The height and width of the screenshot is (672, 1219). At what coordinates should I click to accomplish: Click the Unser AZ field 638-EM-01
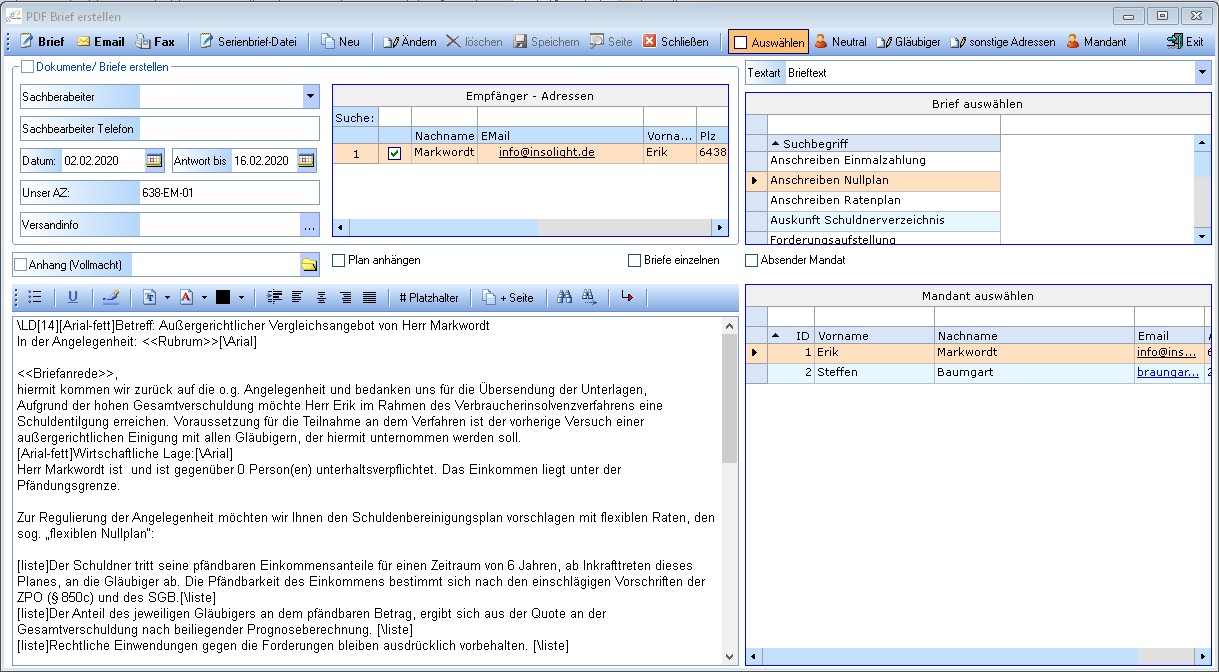point(228,192)
